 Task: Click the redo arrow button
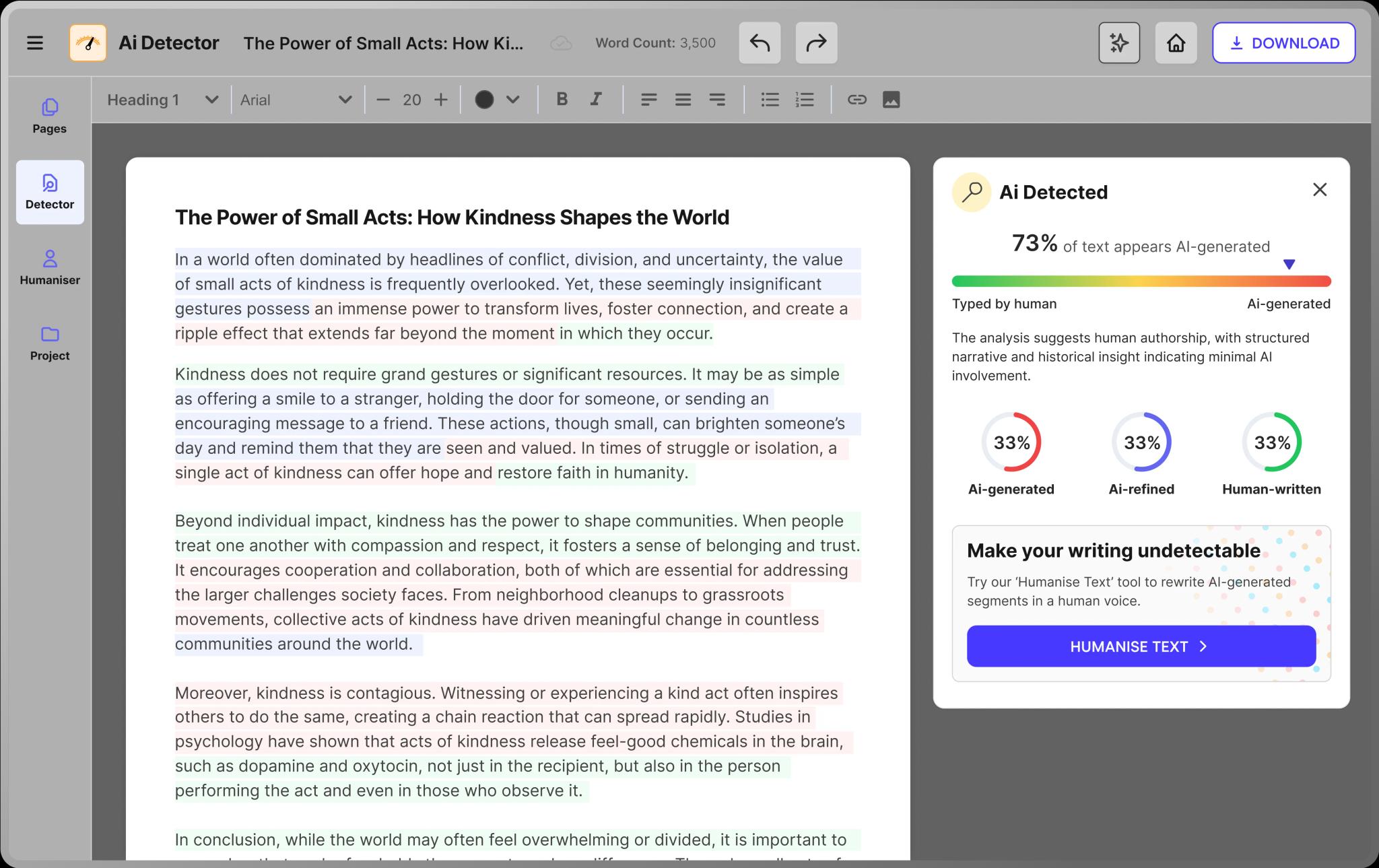(816, 43)
